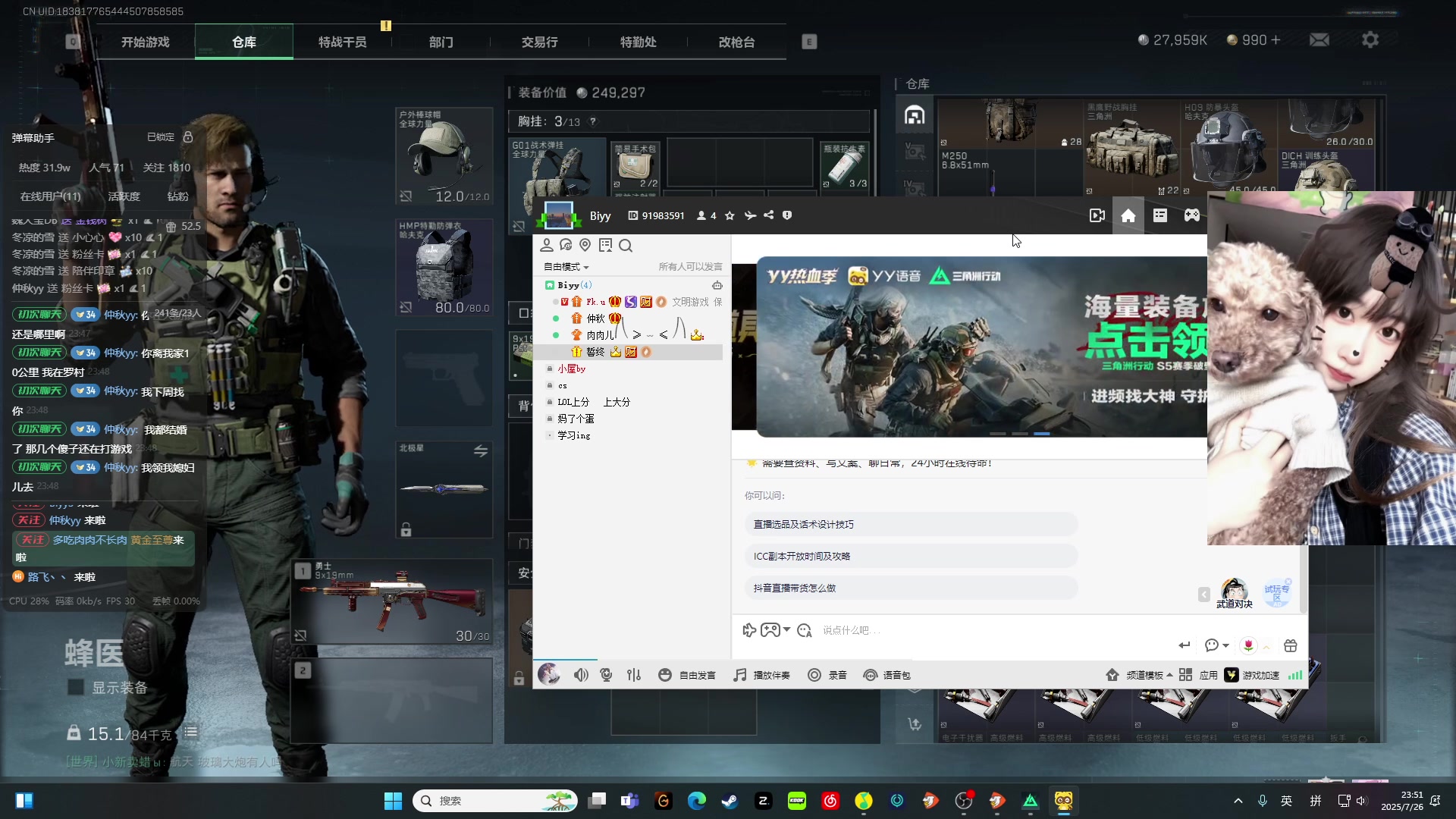
Task: Open game settings gear icon
Action: tap(1370, 39)
